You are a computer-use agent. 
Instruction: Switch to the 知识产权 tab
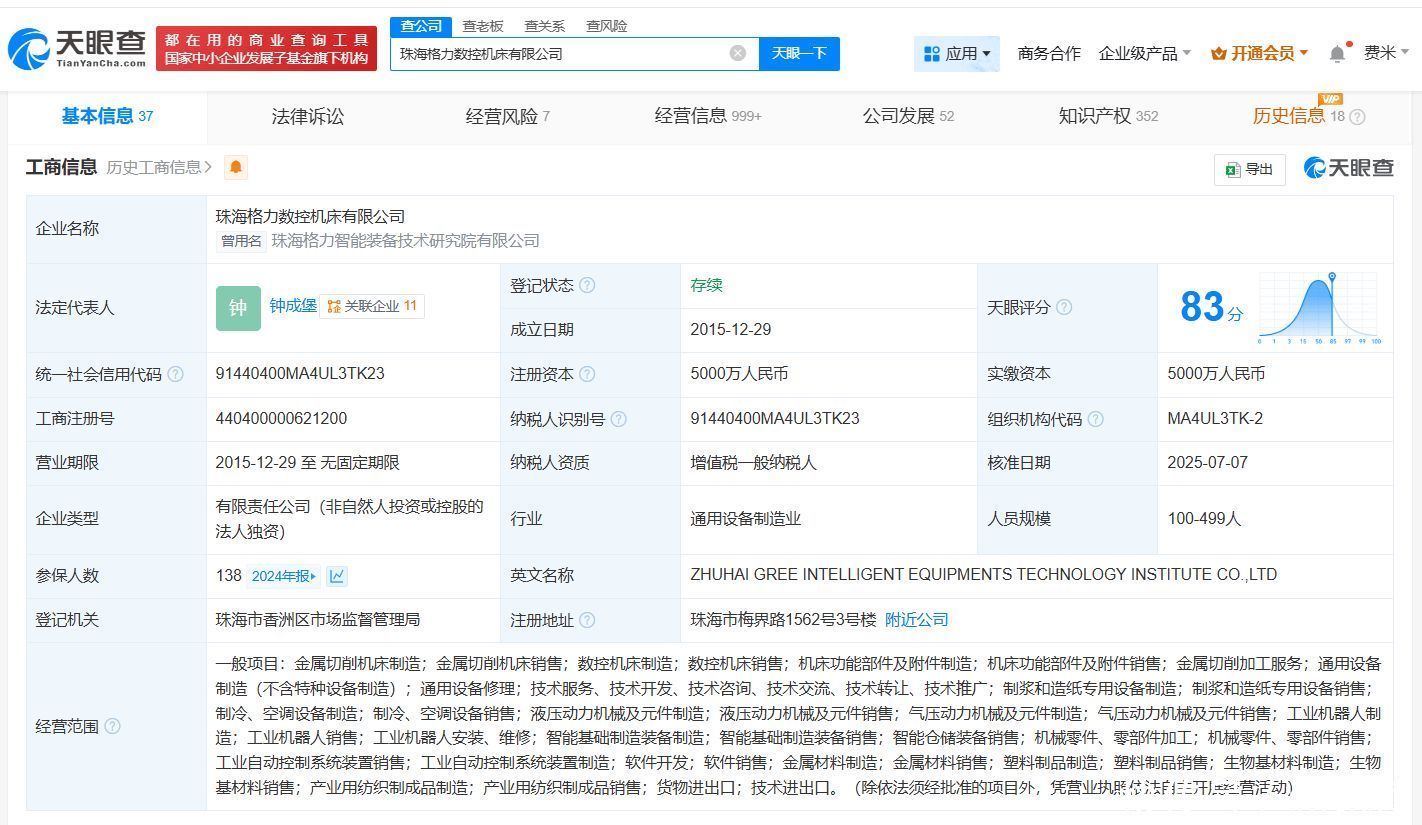click(1108, 116)
